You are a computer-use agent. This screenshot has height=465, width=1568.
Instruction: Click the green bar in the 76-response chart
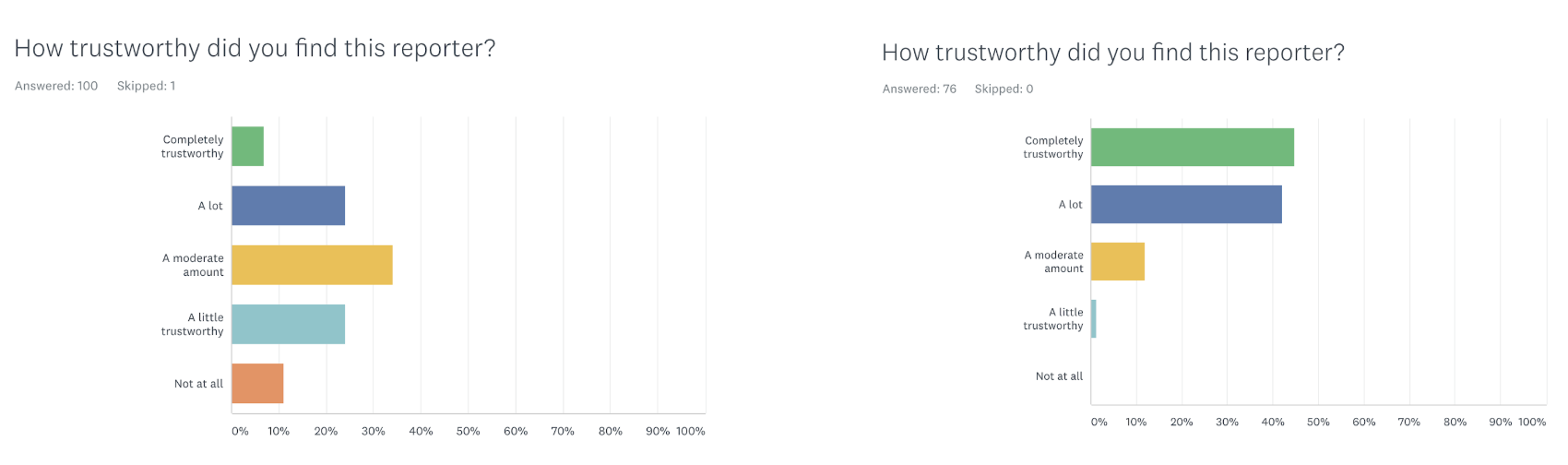(x=1192, y=148)
